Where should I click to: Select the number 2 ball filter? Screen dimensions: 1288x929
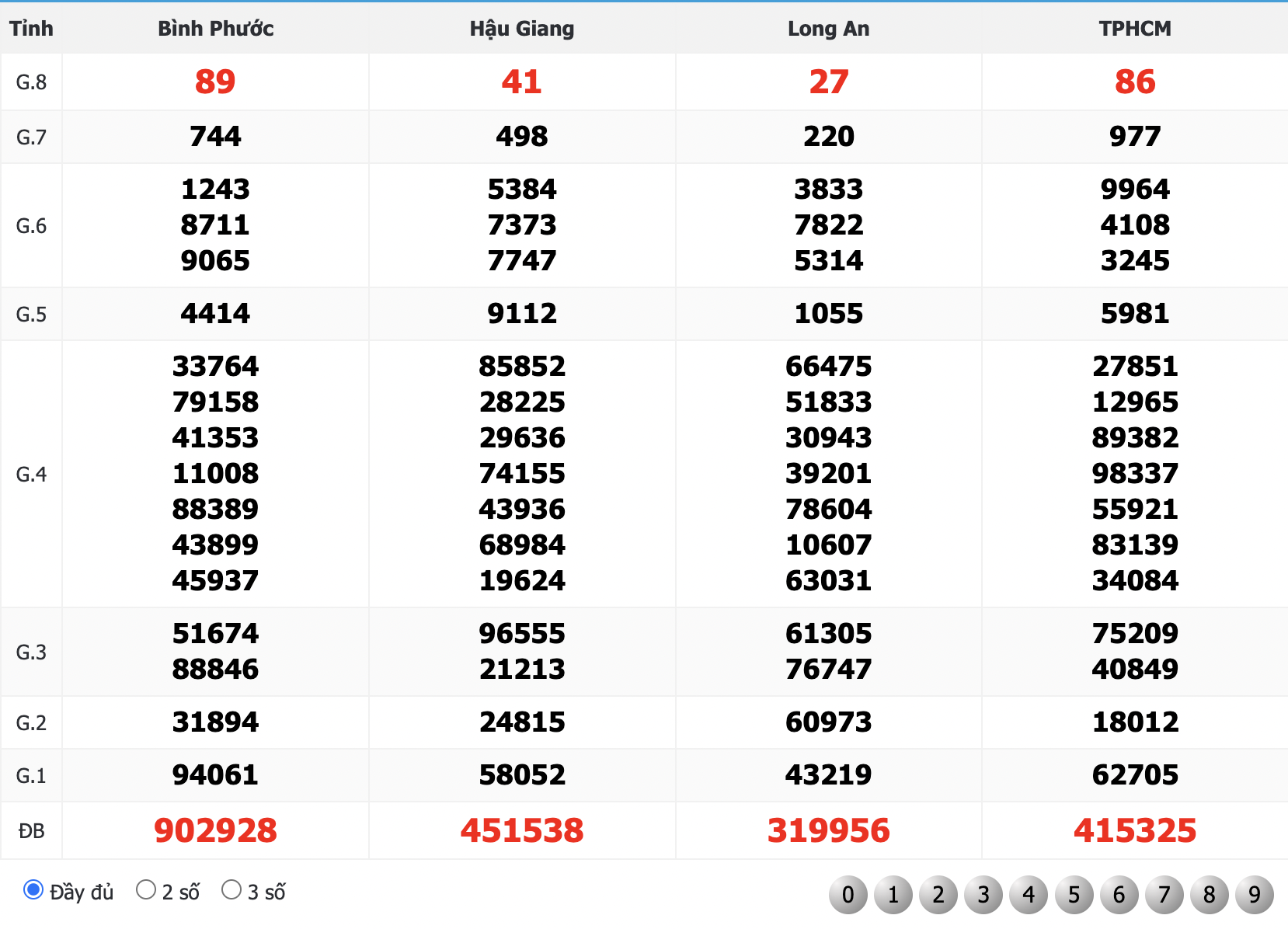(938, 895)
